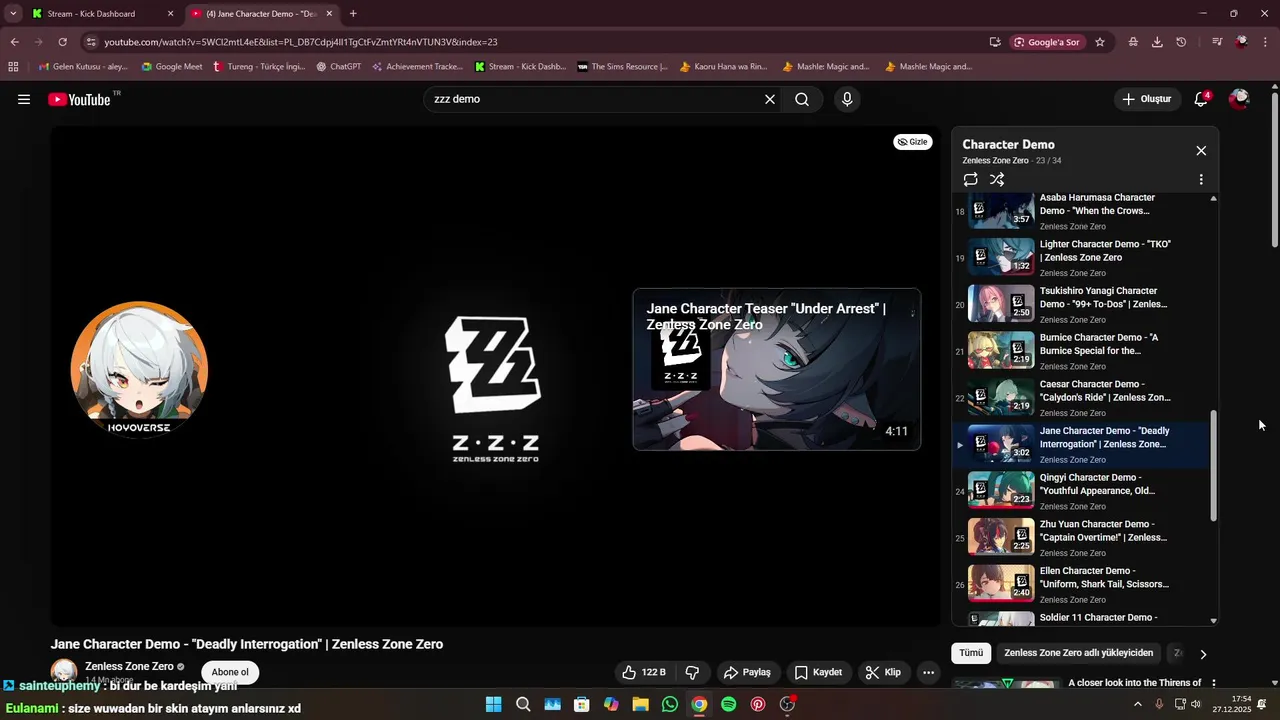Open a new browser tab
Image resolution: width=1280 pixels, height=720 pixels.
point(353,14)
